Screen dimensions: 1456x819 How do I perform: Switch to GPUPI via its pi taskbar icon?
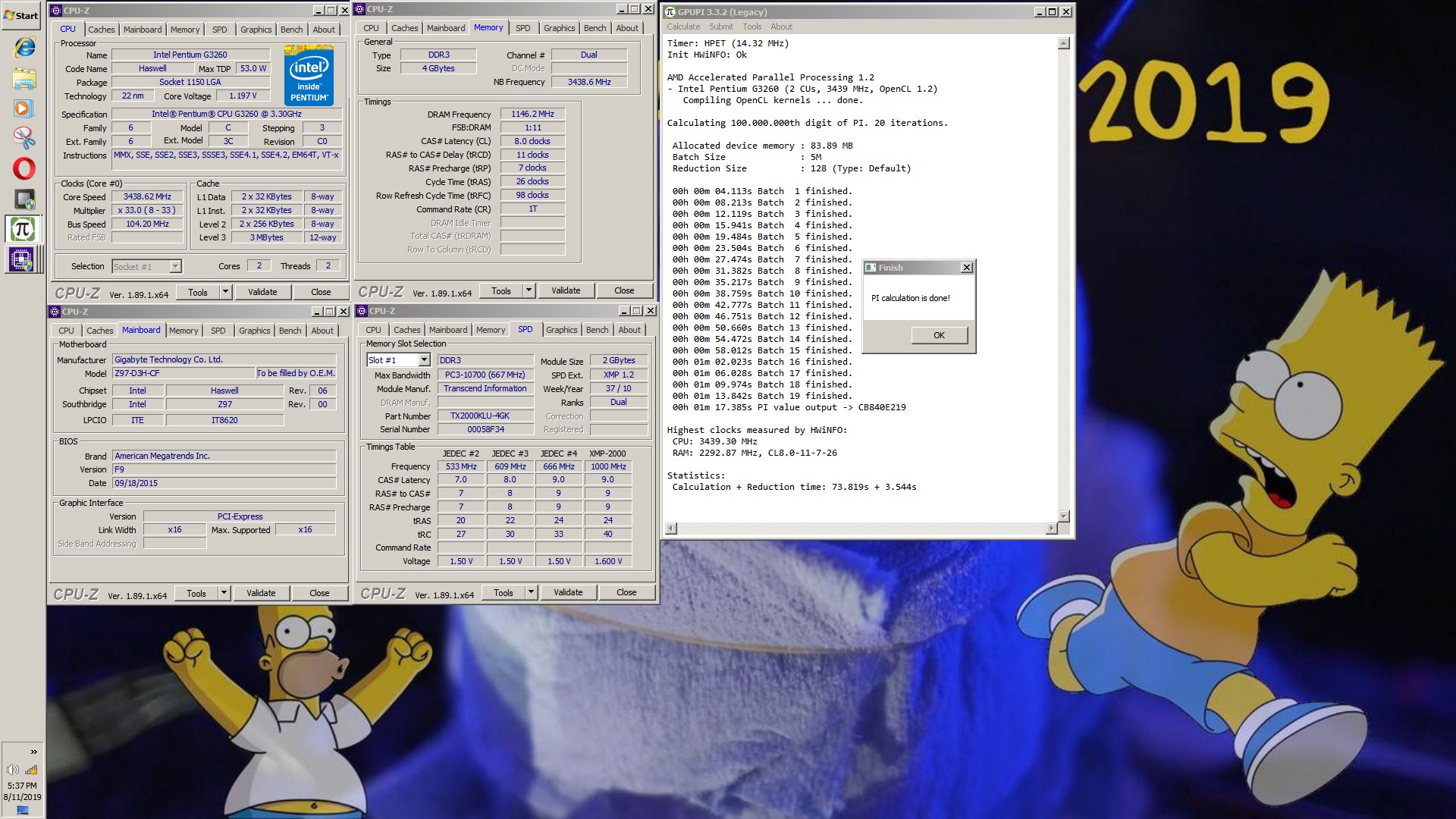click(x=23, y=229)
